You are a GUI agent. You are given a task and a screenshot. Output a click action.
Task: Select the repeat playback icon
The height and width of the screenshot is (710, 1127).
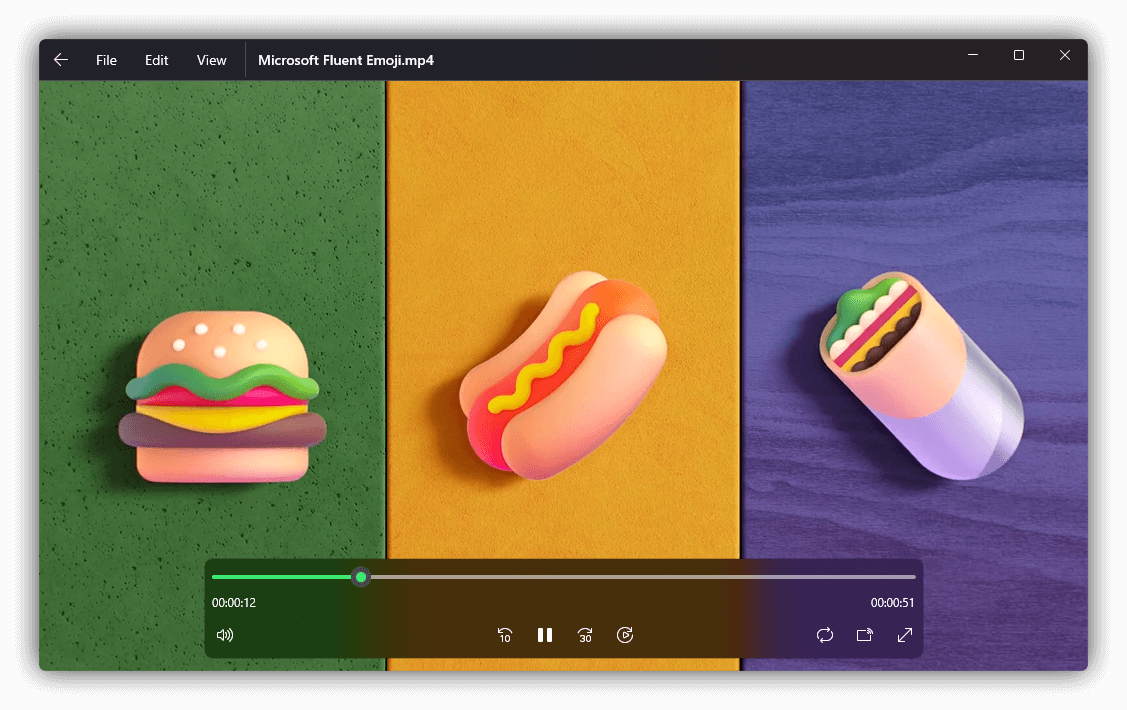pos(824,635)
